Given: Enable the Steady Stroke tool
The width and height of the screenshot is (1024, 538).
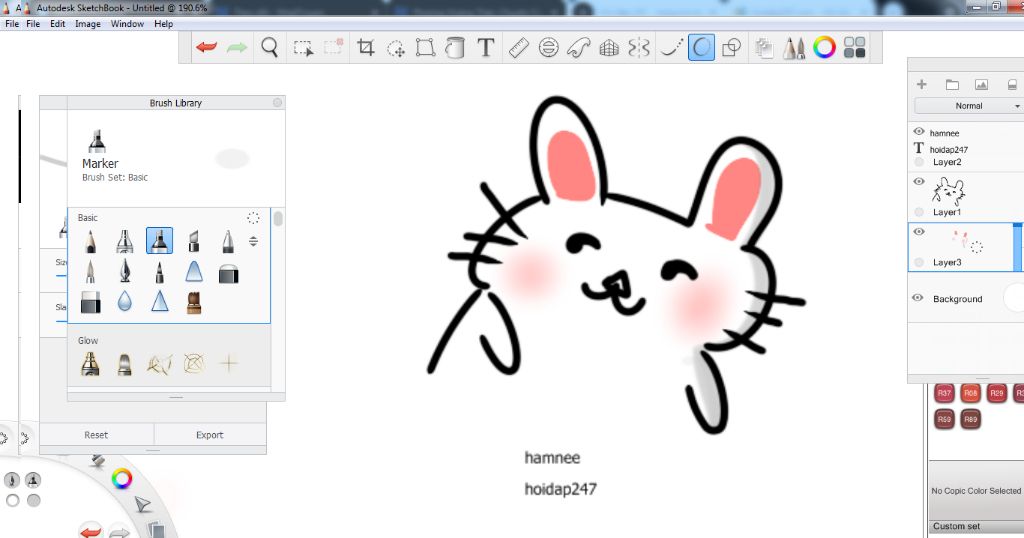Looking at the screenshot, I should (x=671, y=48).
